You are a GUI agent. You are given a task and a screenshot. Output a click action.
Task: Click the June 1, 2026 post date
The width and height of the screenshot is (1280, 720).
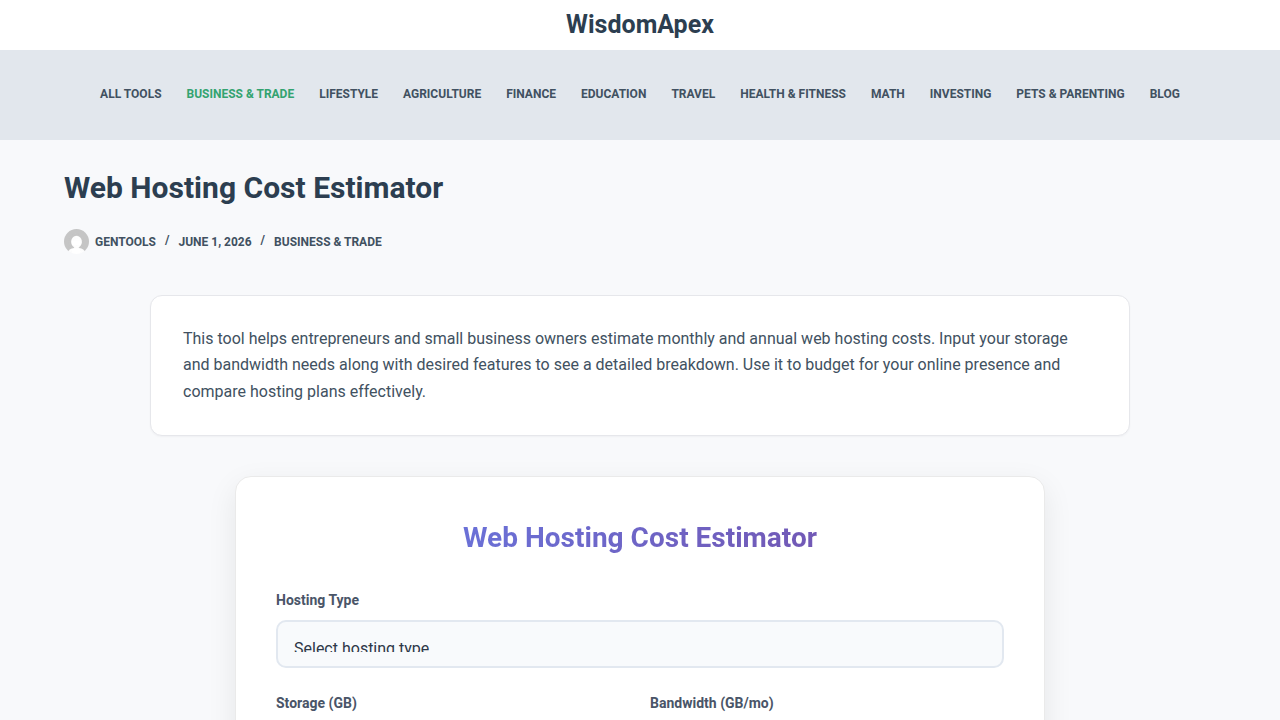[x=215, y=242]
